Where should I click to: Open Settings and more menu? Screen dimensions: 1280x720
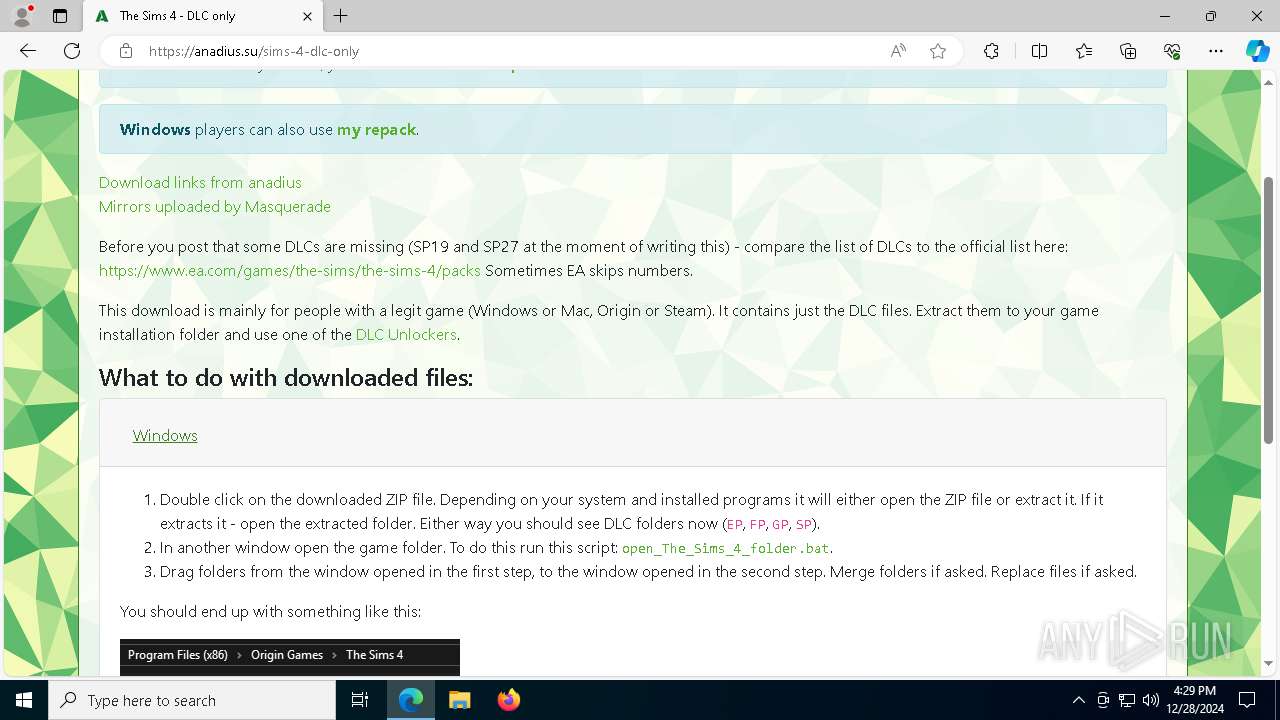tap(1216, 51)
